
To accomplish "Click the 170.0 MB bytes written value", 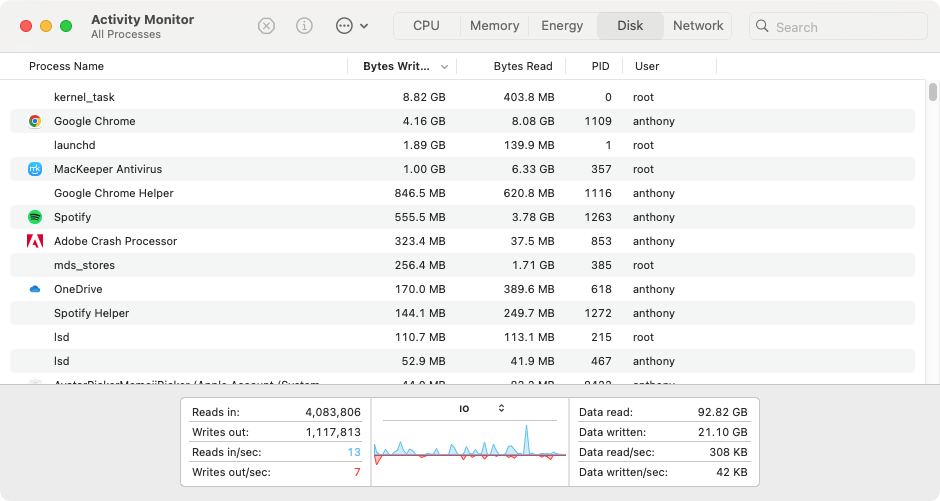I will (x=420, y=289).
